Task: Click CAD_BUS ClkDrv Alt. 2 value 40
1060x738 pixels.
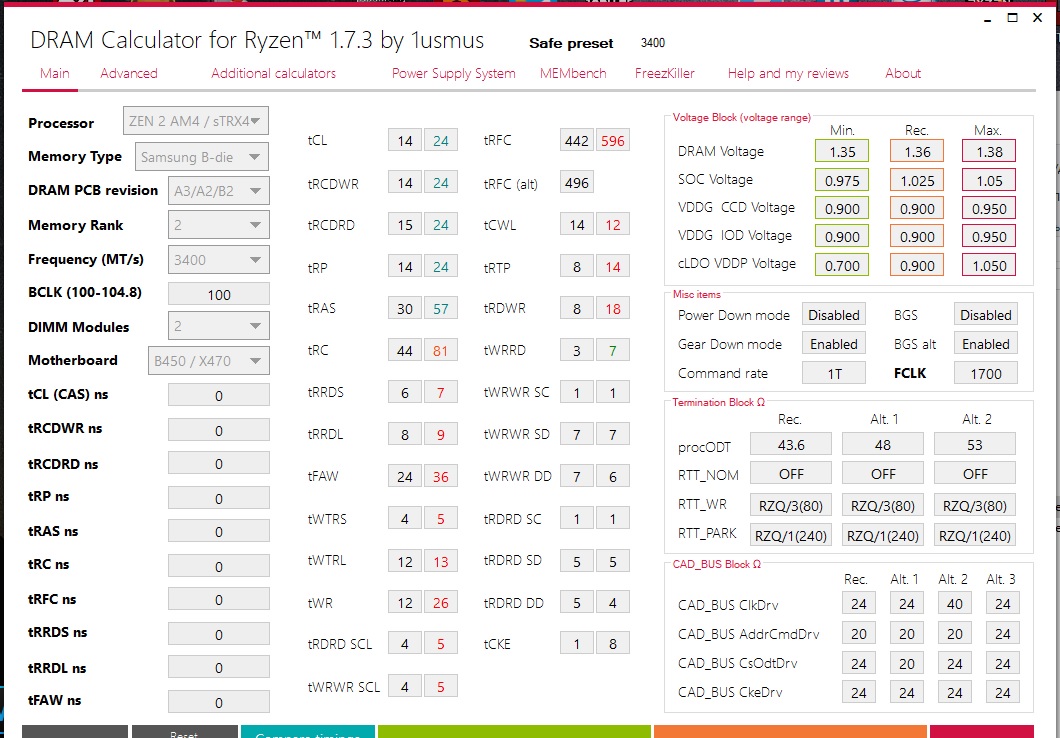Action: (x=955, y=604)
